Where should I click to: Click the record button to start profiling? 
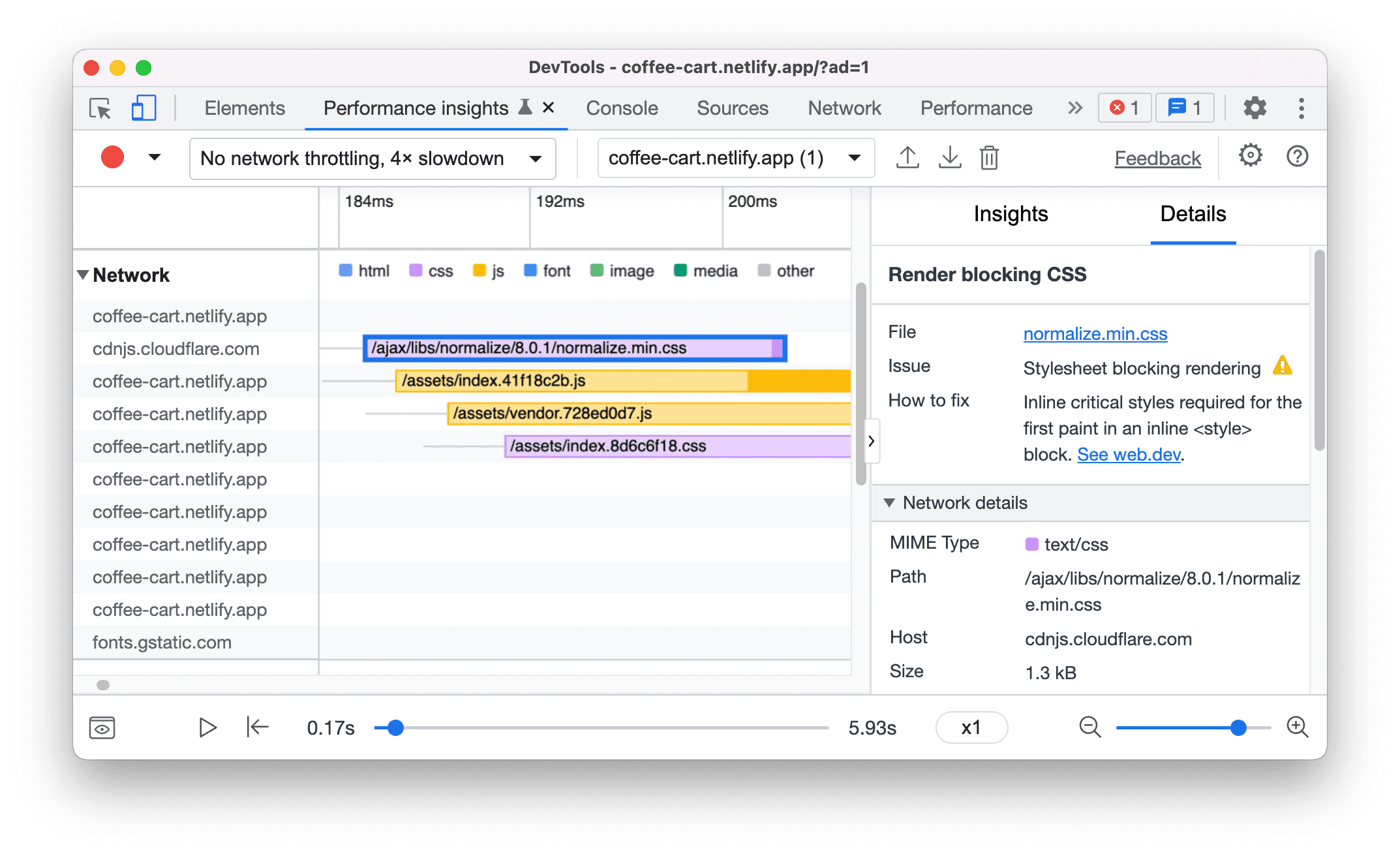112,157
